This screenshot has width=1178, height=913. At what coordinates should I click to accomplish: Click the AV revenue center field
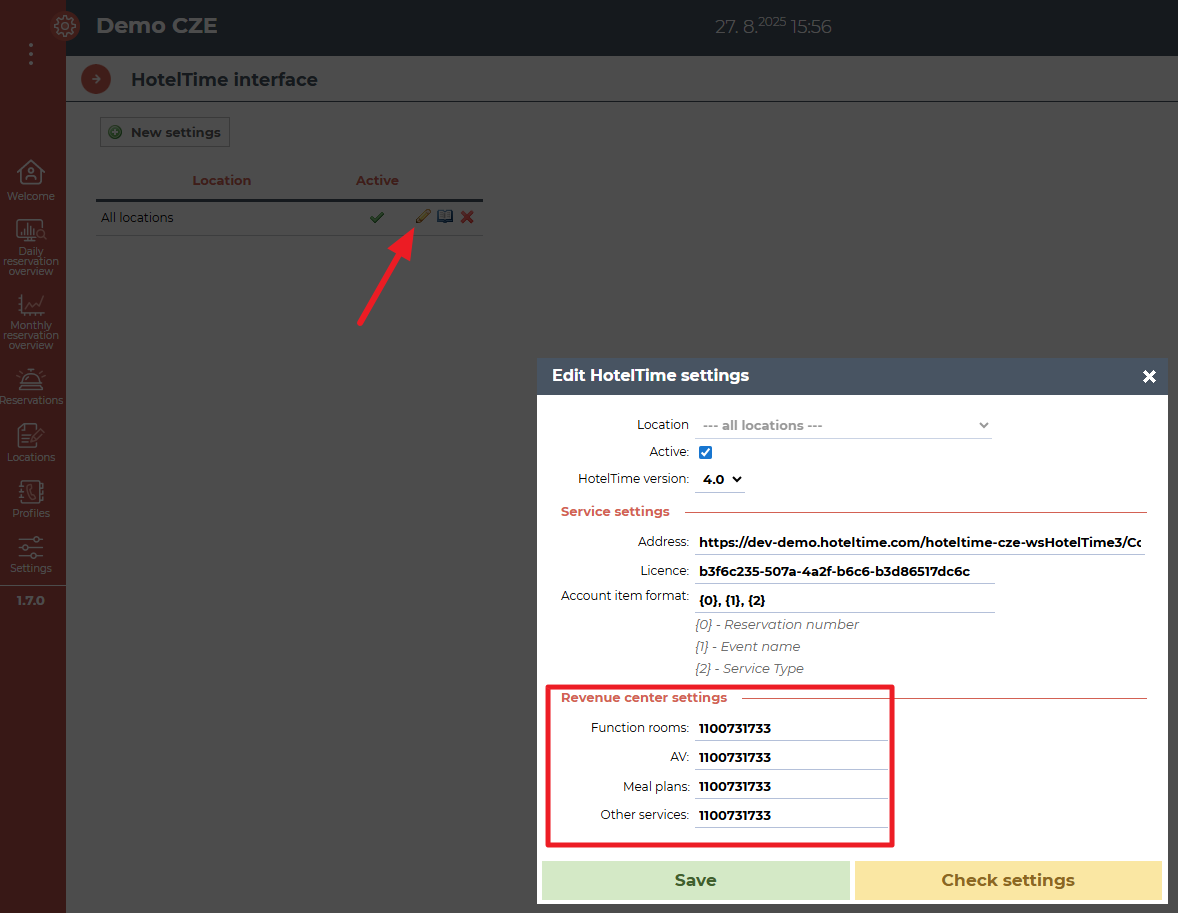click(791, 757)
